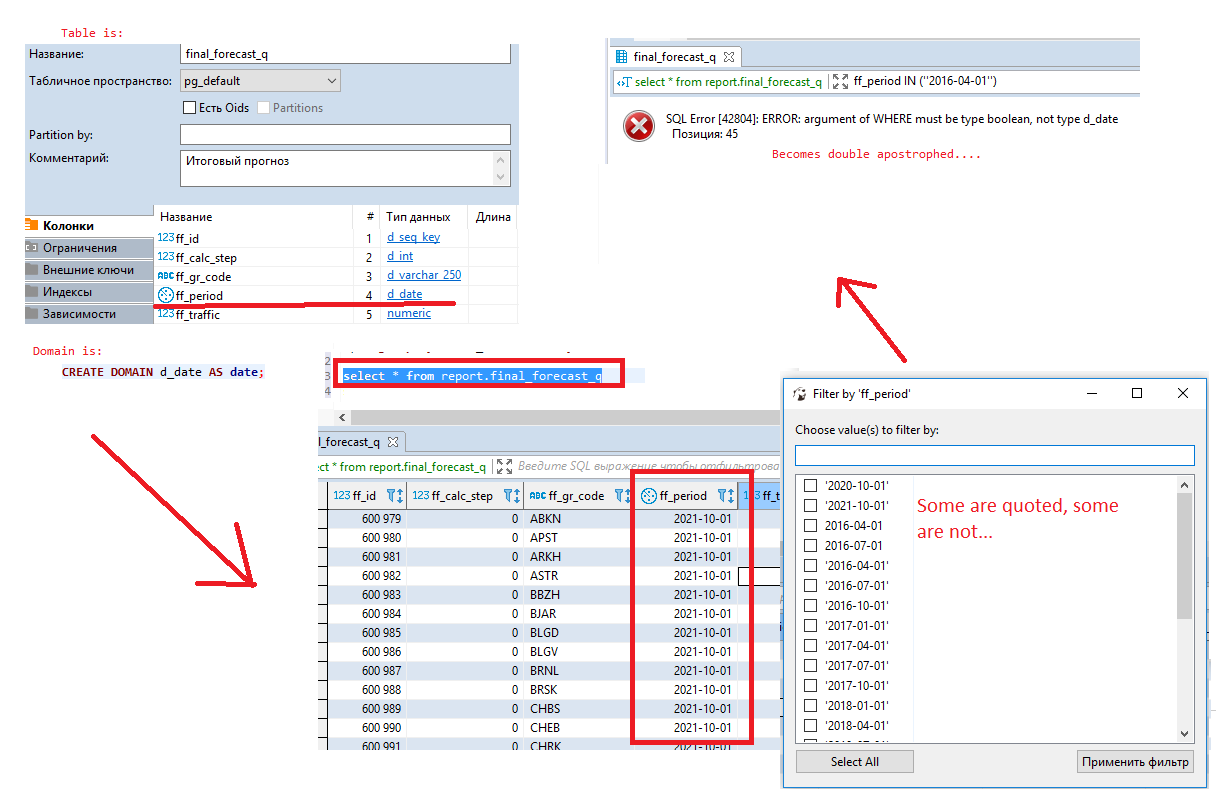Click the Partition by input field

pyautogui.click(x=345, y=134)
